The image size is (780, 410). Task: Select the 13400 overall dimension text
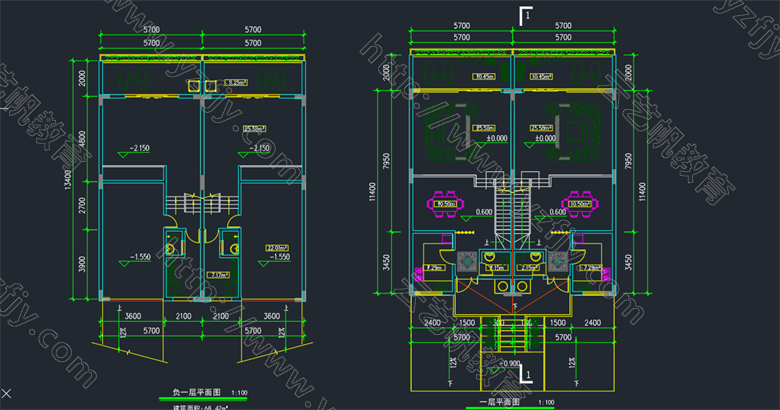point(68,180)
